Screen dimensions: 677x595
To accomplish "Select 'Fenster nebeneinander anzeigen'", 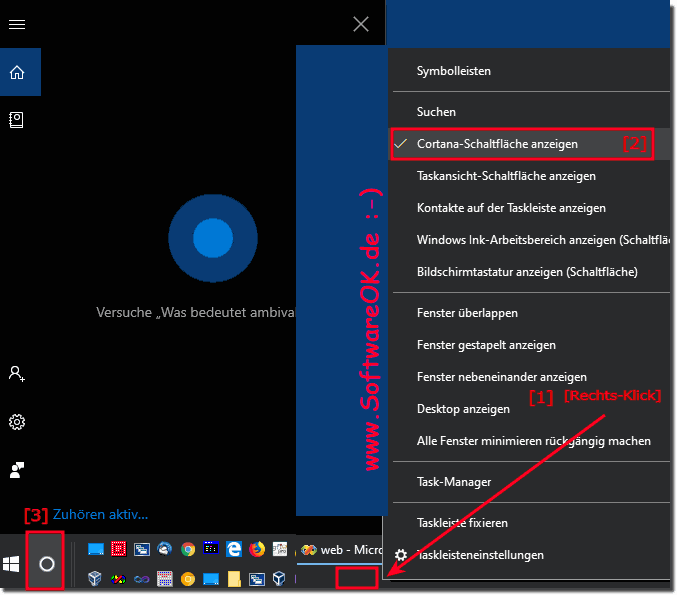I will [x=531, y=377].
